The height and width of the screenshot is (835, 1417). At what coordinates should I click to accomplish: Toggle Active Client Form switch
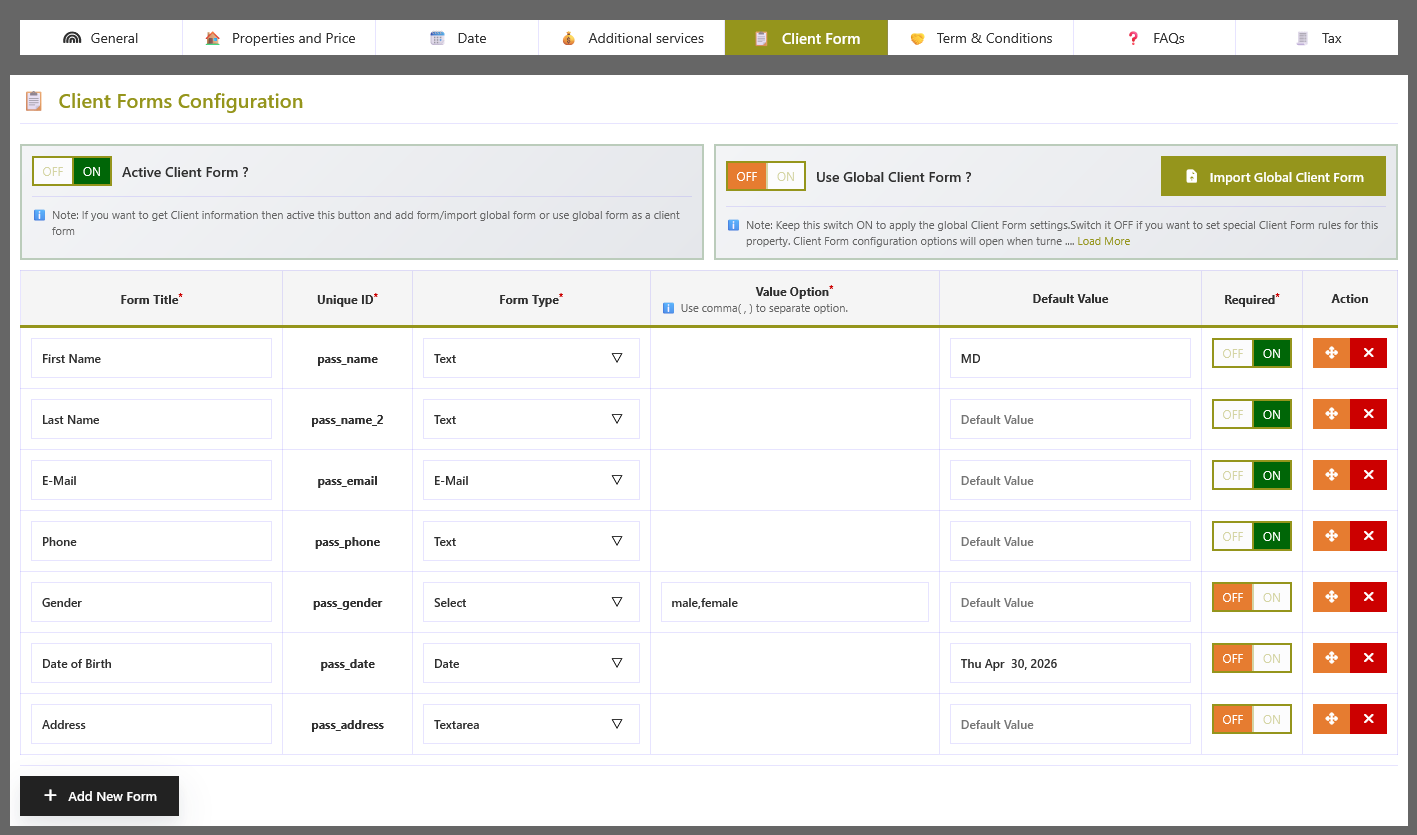coord(72,171)
